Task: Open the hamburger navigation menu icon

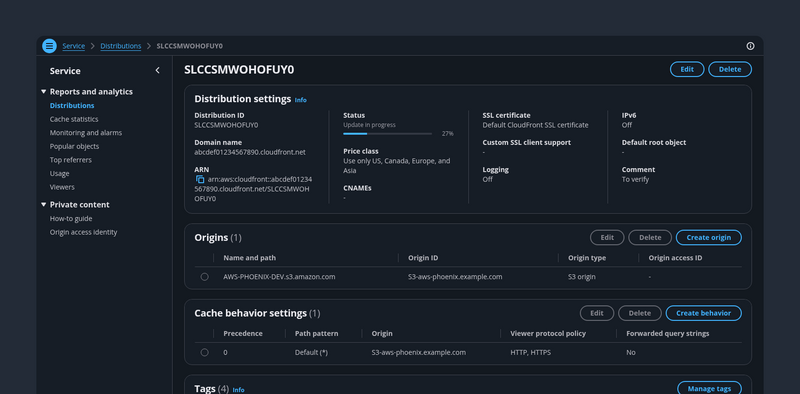Action: click(49, 46)
